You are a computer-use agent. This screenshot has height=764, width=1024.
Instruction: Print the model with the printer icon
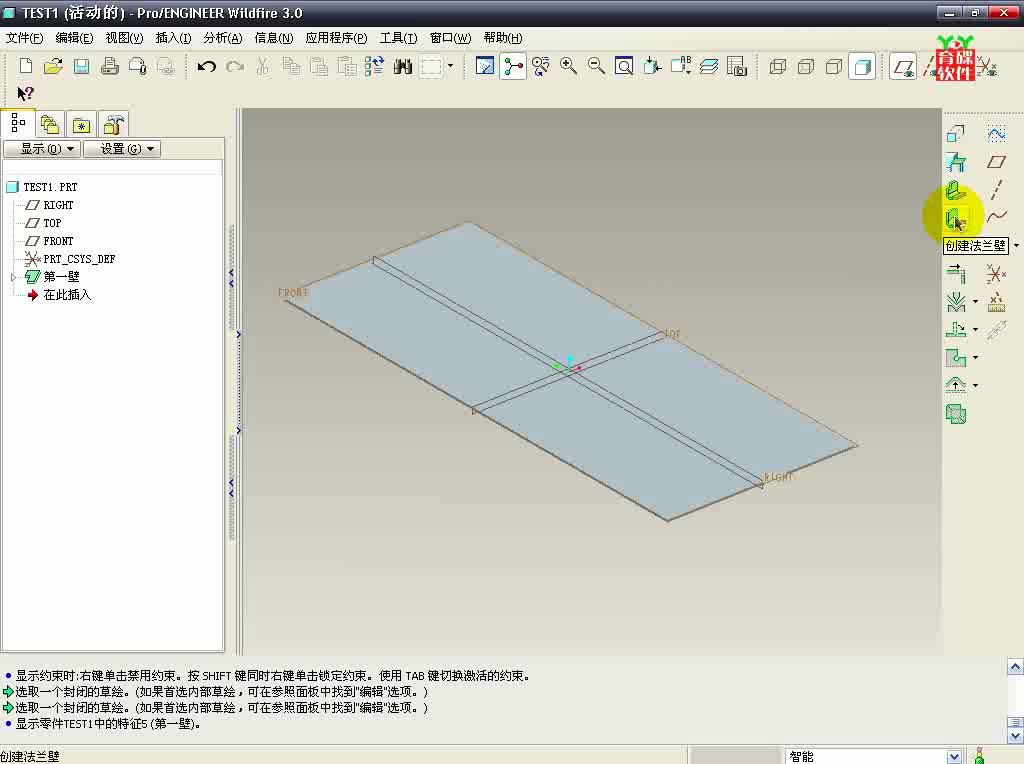(x=110, y=66)
